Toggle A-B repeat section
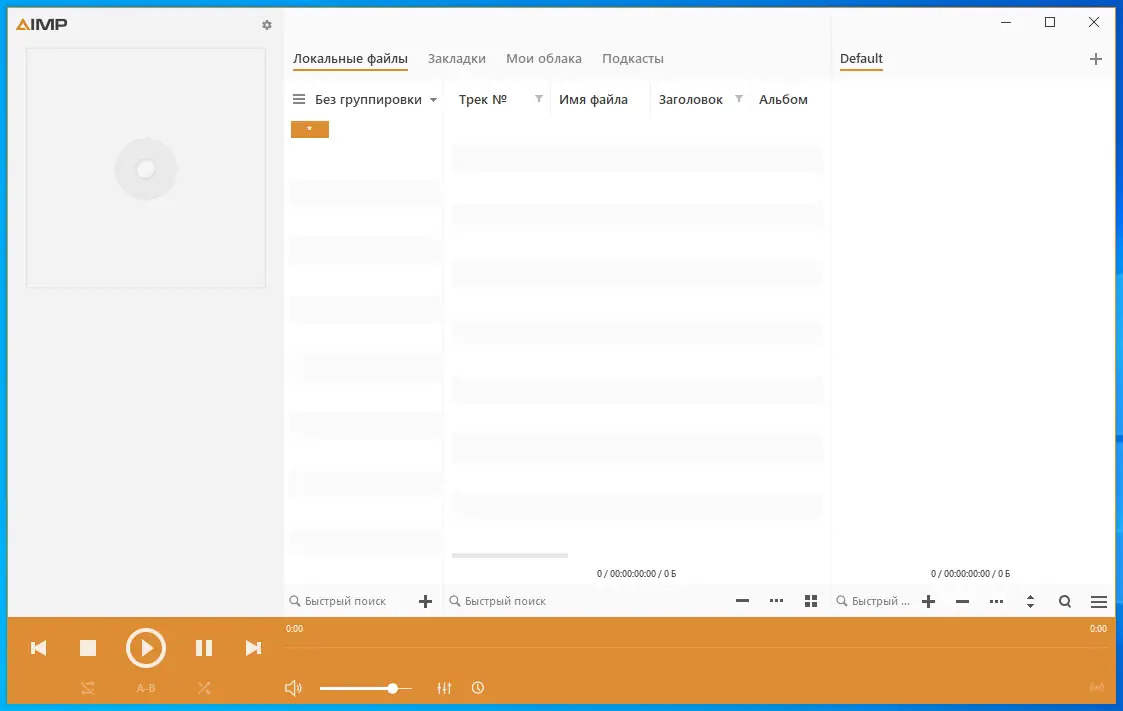Image resolution: width=1123 pixels, height=711 pixels. click(x=146, y=688)
